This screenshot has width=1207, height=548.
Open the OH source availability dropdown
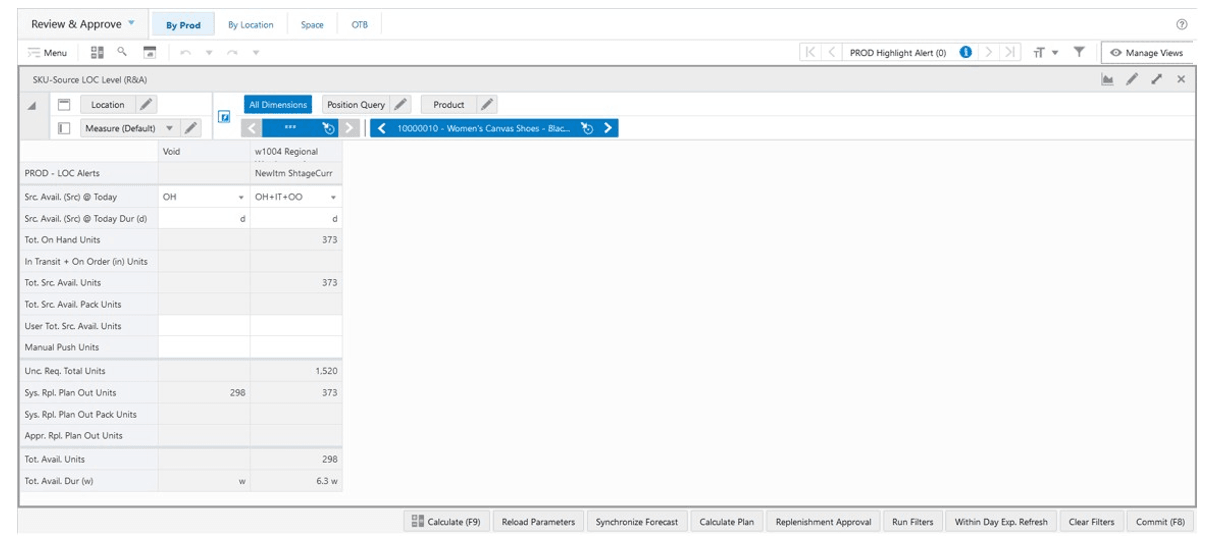(x=241, y=197)
